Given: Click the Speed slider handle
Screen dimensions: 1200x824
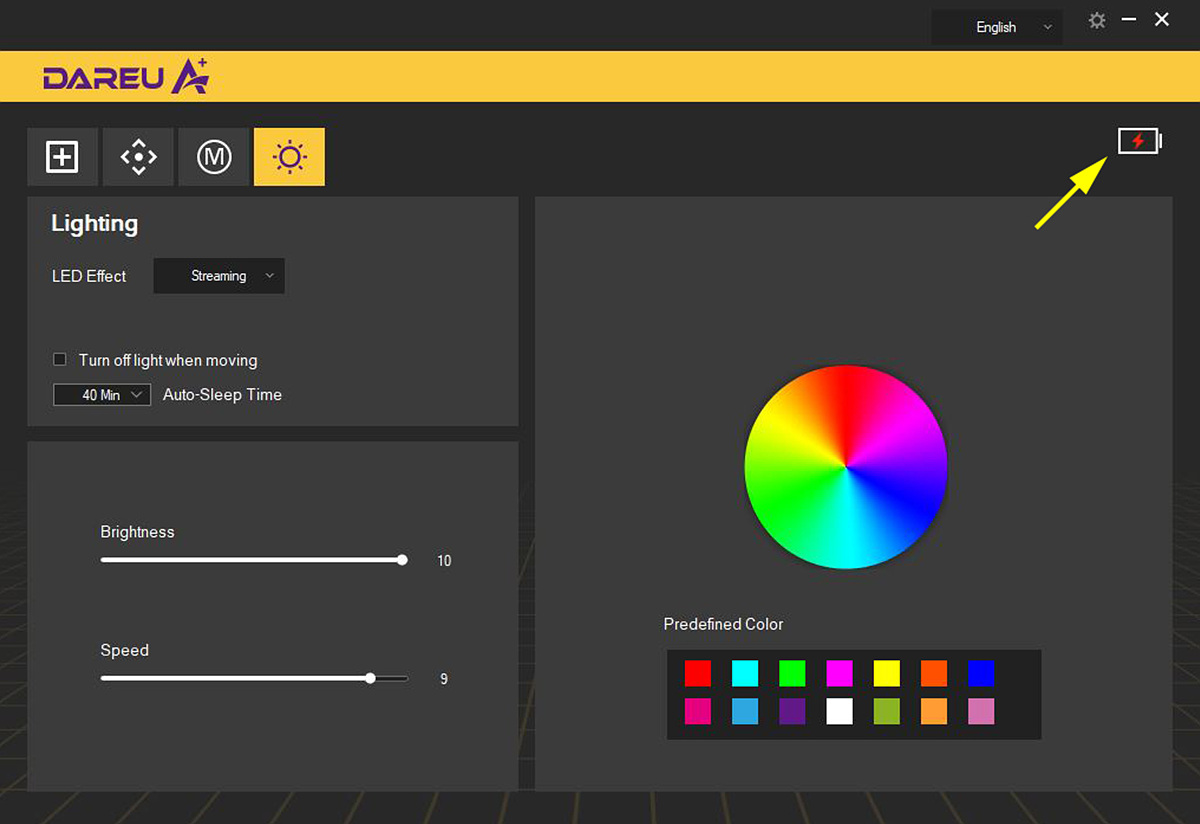Looking at the screenshot, I should pyautogui.click(x=370, y=678).
